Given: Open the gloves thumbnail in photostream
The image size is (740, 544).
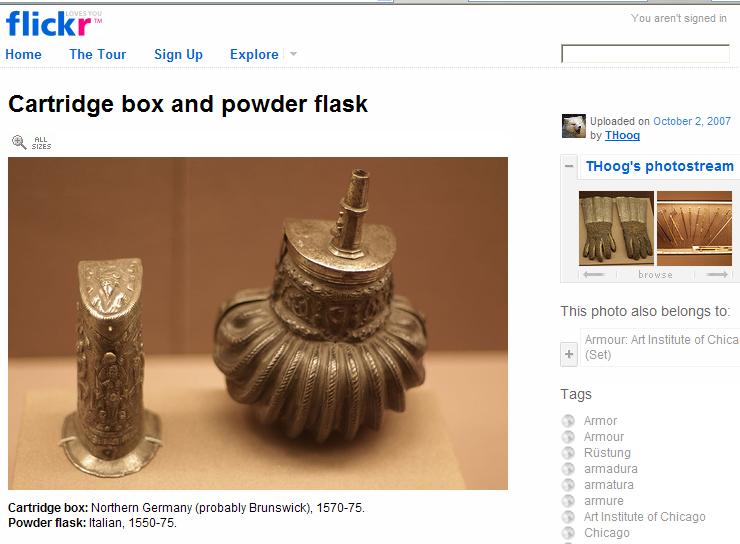Looking at the screenshot, I should pos(616,228).
